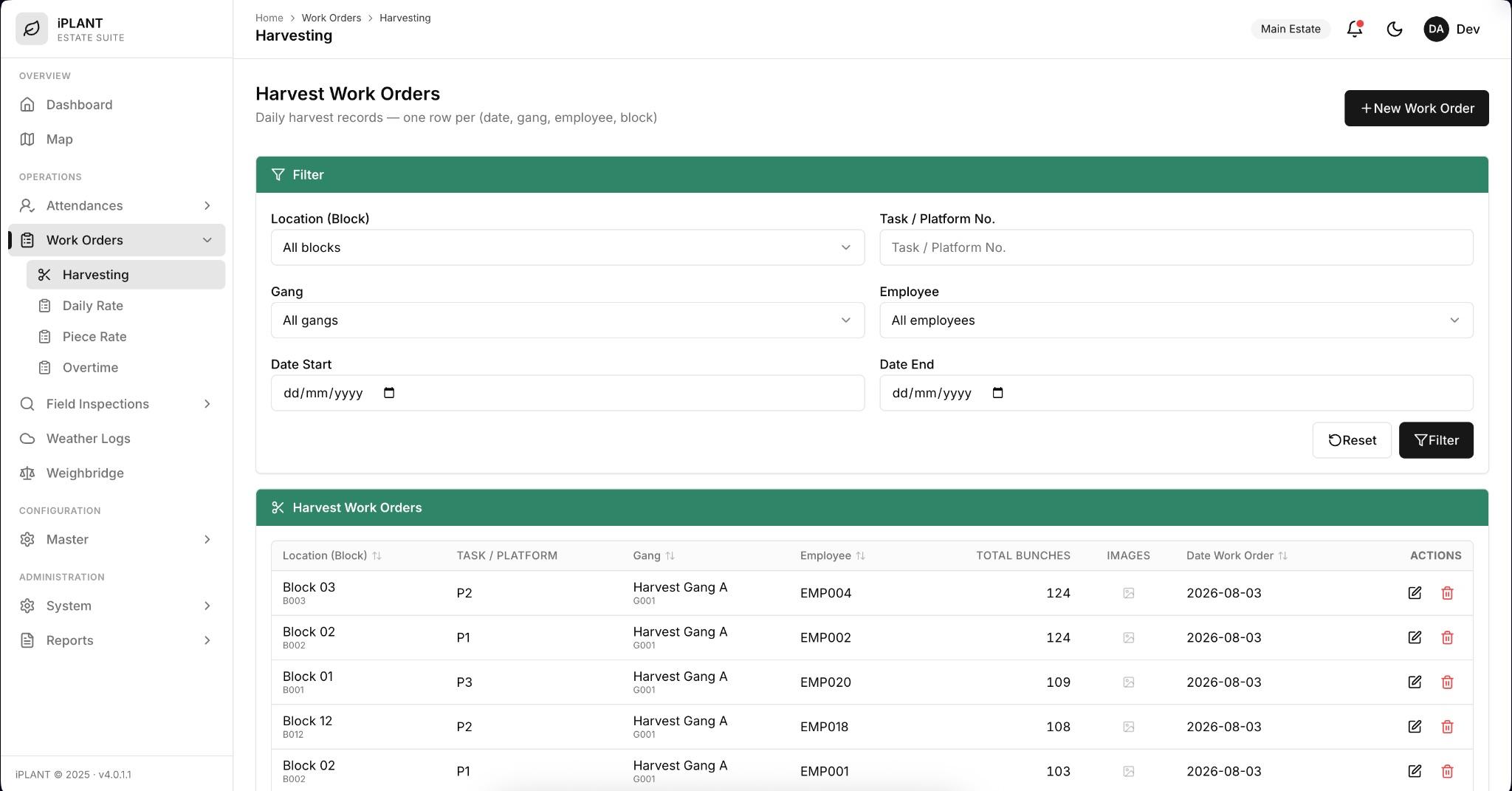
Task: Delete the EMP002 work order row
Action: (x=1447, y=637)
